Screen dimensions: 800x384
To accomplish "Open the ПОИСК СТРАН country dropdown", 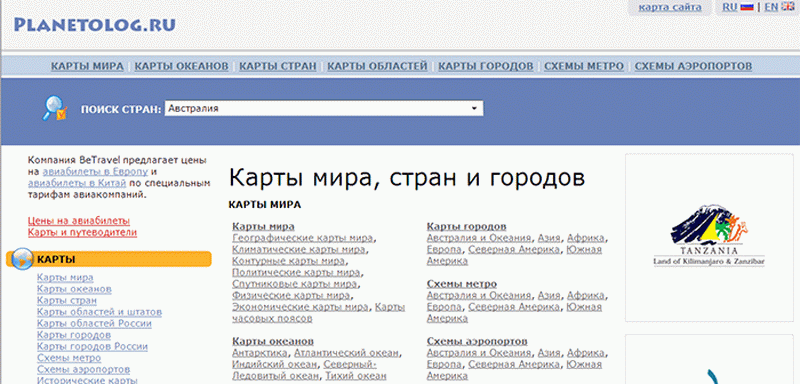I will (323, 109).
